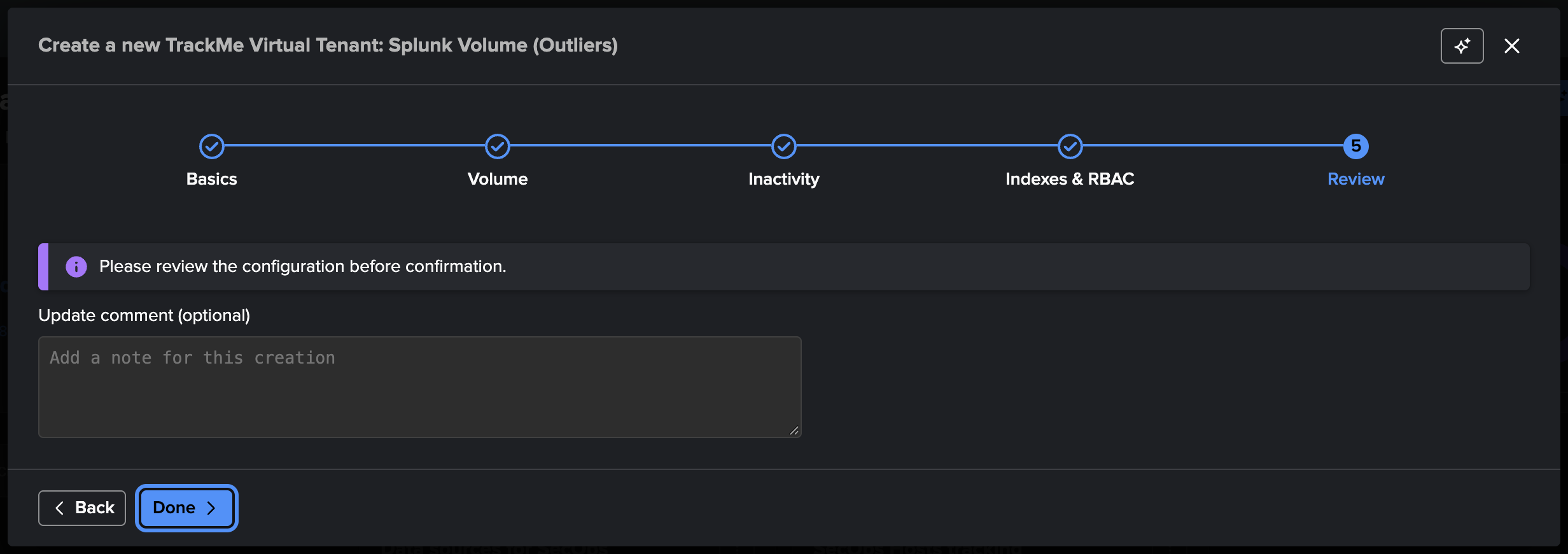The width and height of the screenshot is (1568, 554).
Task: Focus the update comment text area
Action: [420, 387]
